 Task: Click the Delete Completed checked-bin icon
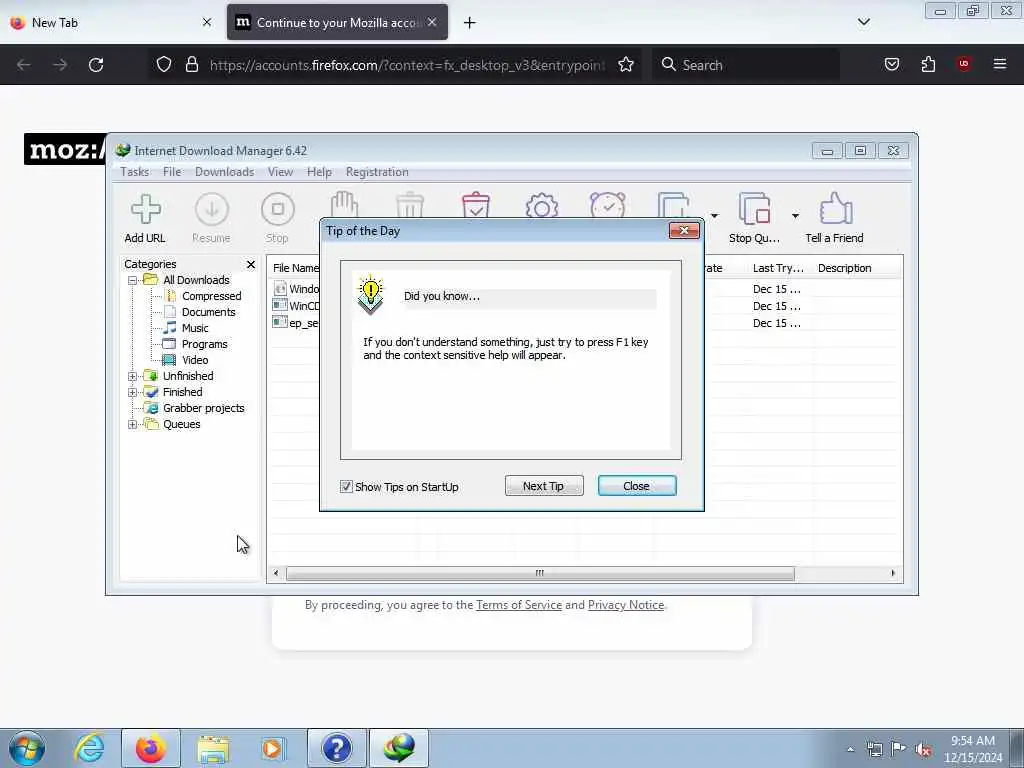click(x=475, y=204)
